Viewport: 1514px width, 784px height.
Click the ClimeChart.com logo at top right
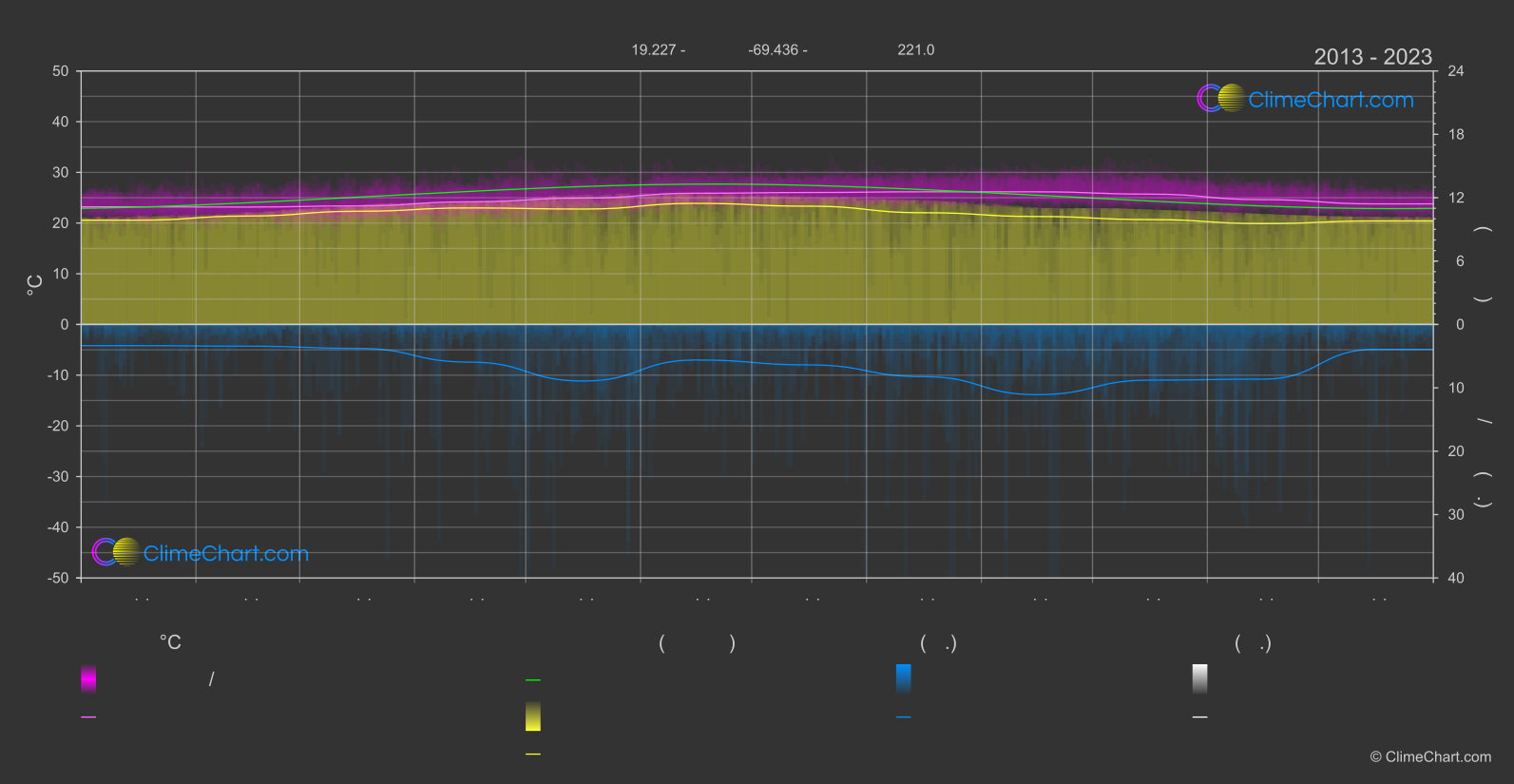tap(1305, 99)
